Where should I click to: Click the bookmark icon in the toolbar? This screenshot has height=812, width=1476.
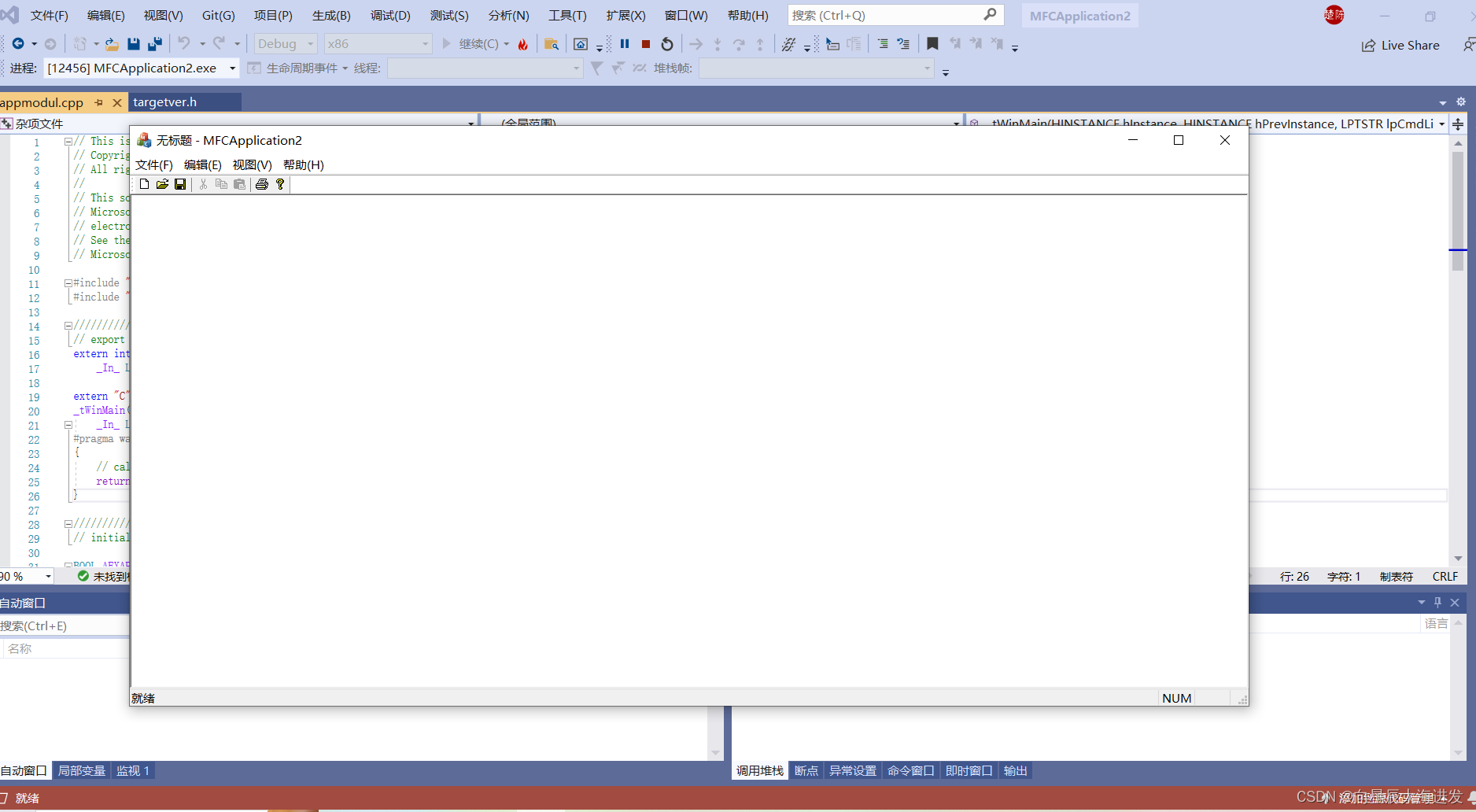click(932, 44)
